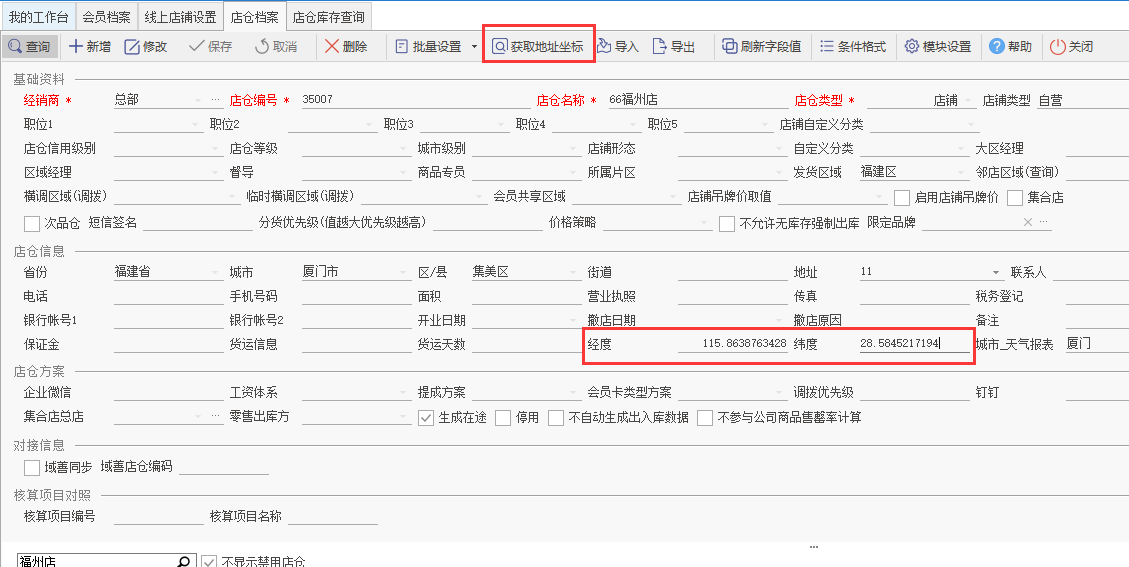Click the 导入 import icon
Image resolution: width=1129 pixels, height=567 pixels.
[603, 47]
